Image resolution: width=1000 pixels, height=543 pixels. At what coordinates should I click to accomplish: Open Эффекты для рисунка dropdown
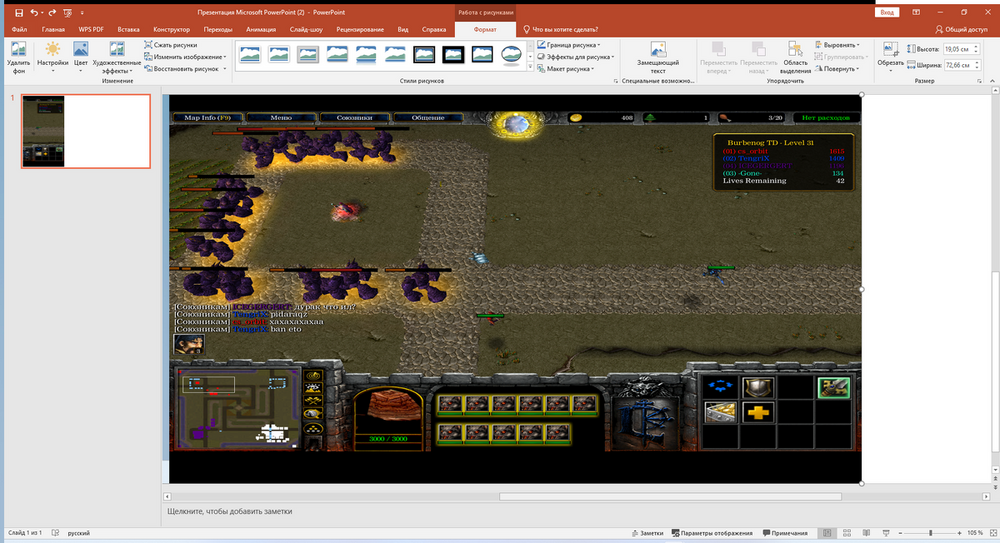[x=576, y=57]
